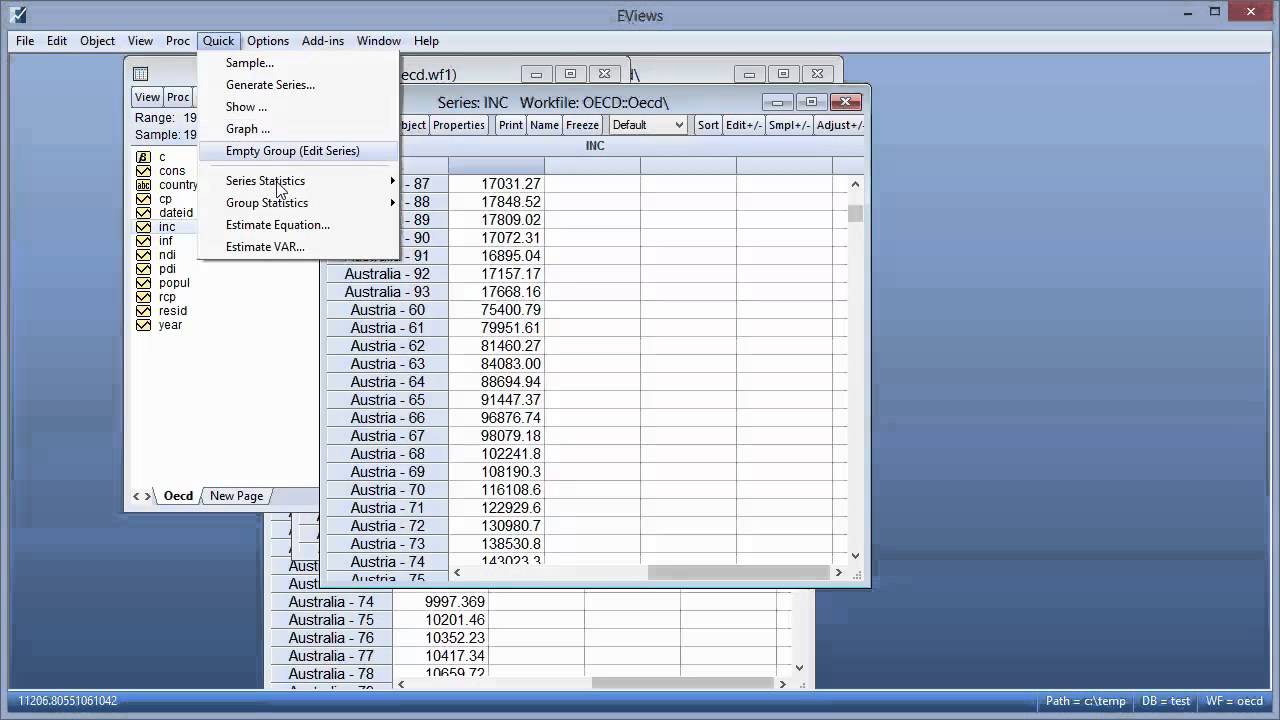Click Edit+/- button in series window
This screenshot has width=1280, height=720.
click(x=744, y=125)
